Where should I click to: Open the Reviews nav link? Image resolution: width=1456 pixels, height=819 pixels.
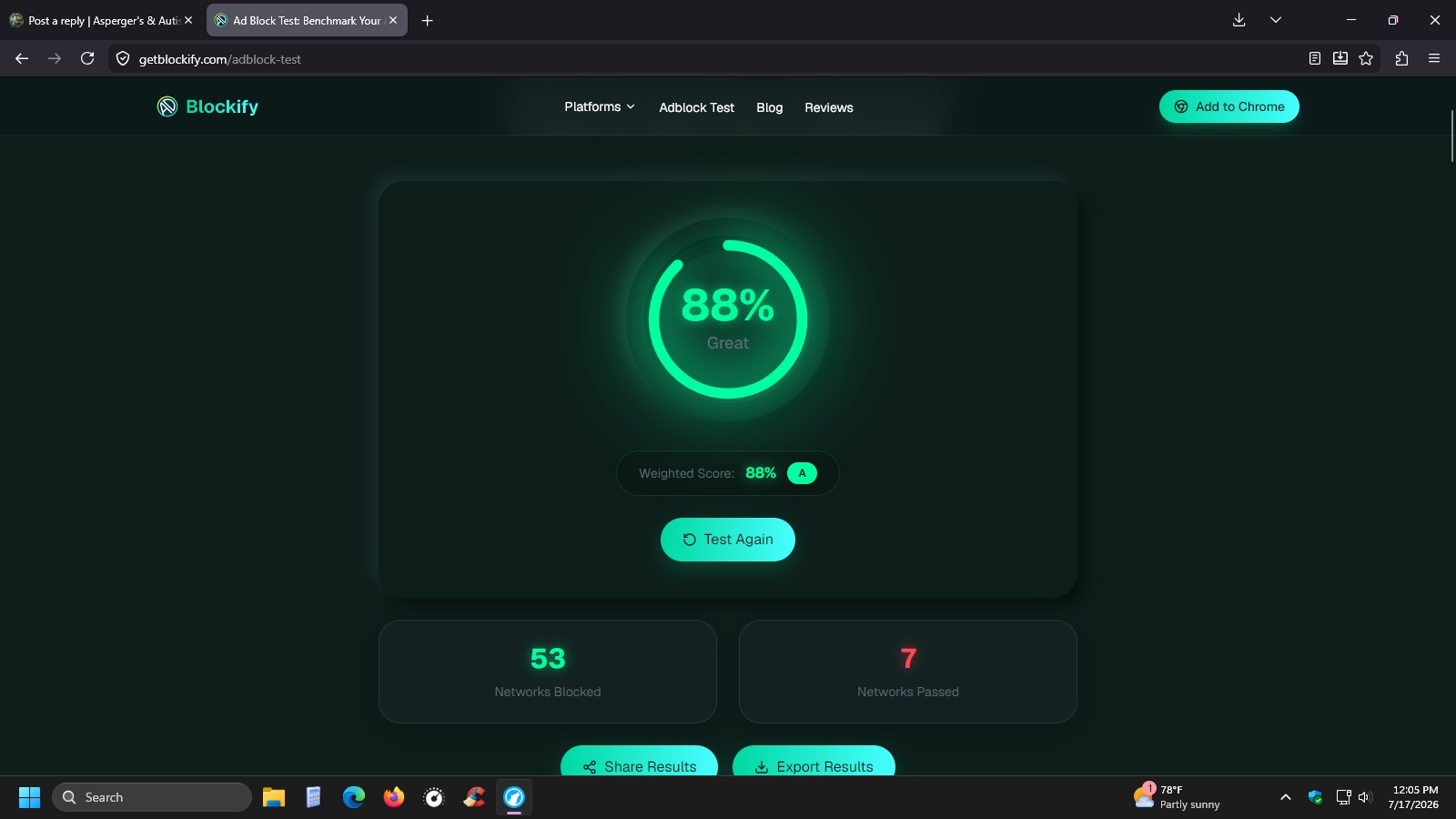[828, 107]
